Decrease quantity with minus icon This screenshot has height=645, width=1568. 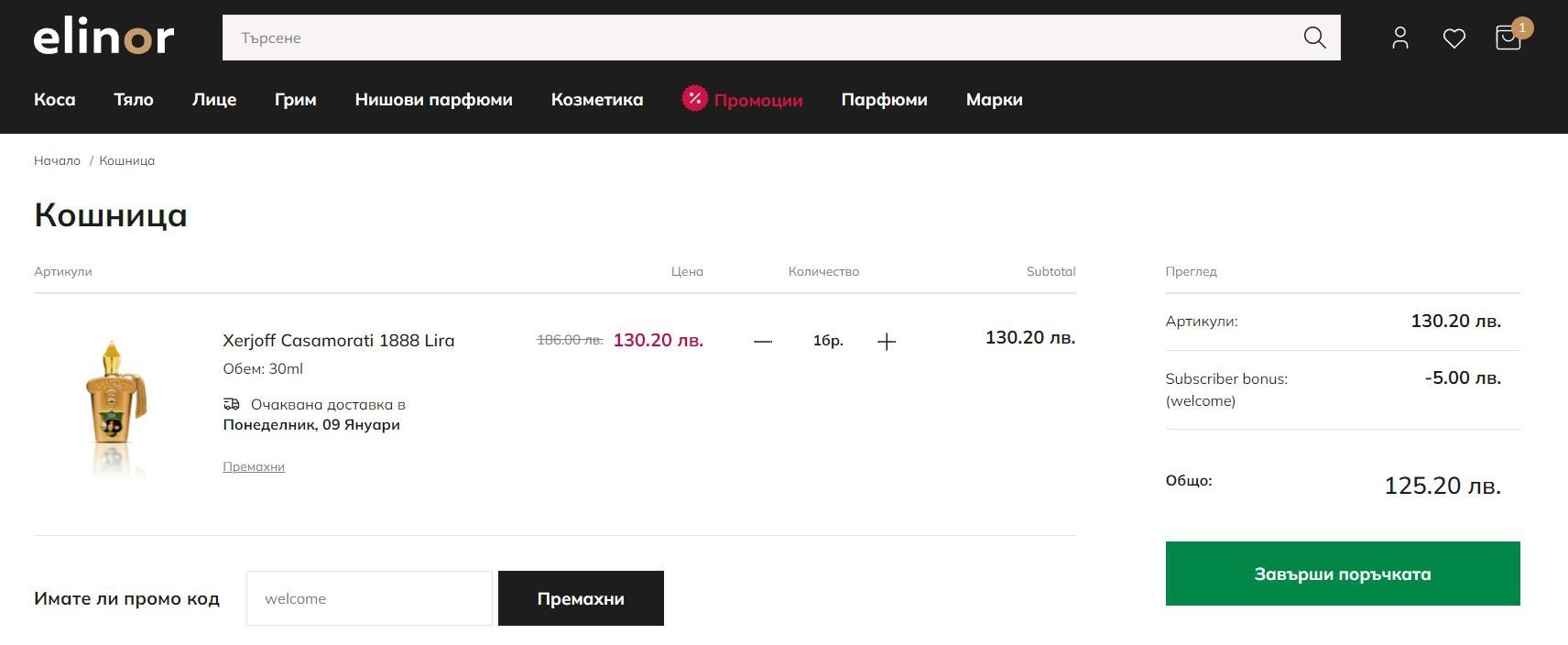click(763, 341)
